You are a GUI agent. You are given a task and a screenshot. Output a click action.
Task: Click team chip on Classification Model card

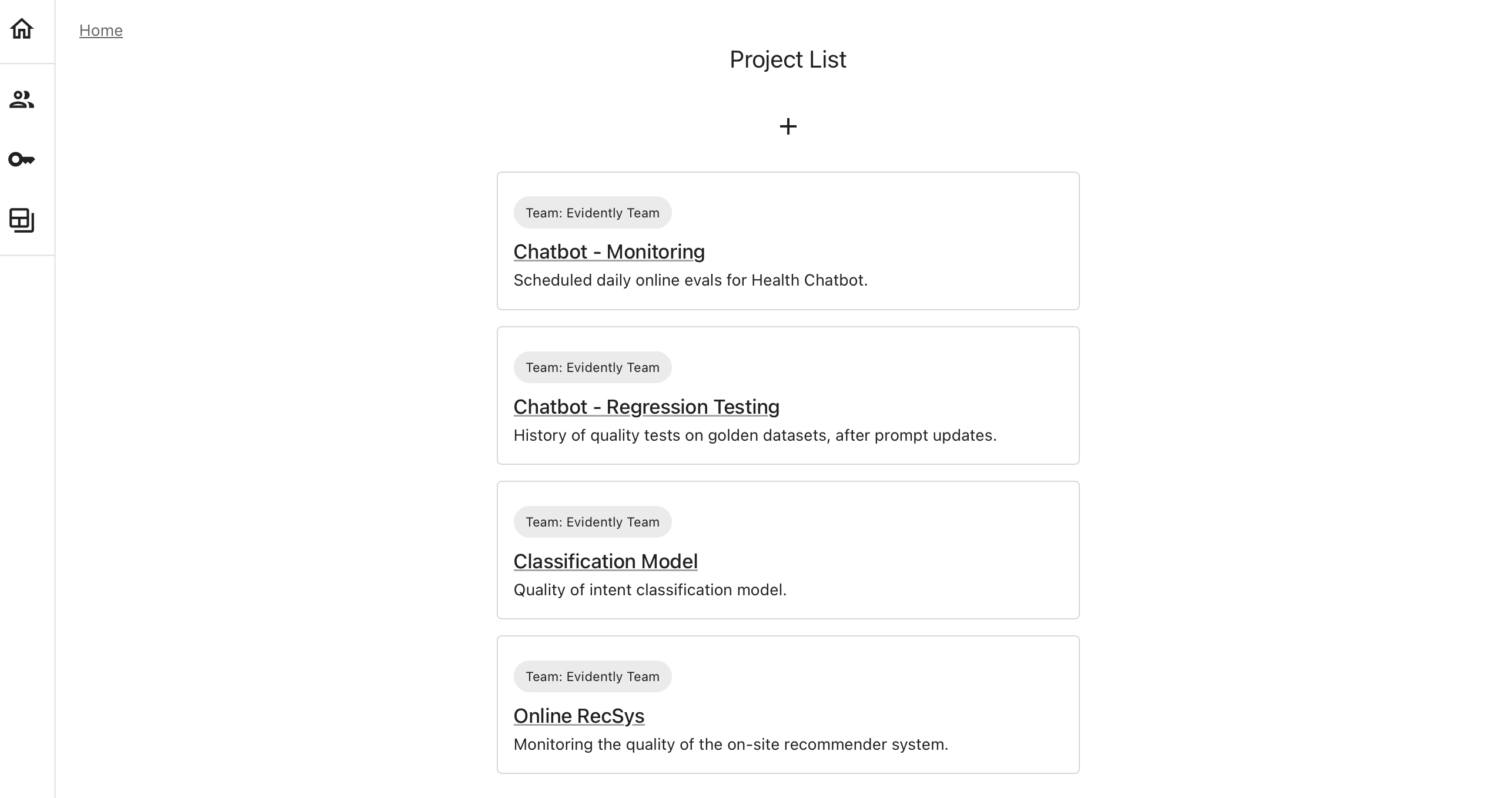[x=593, y=522]
